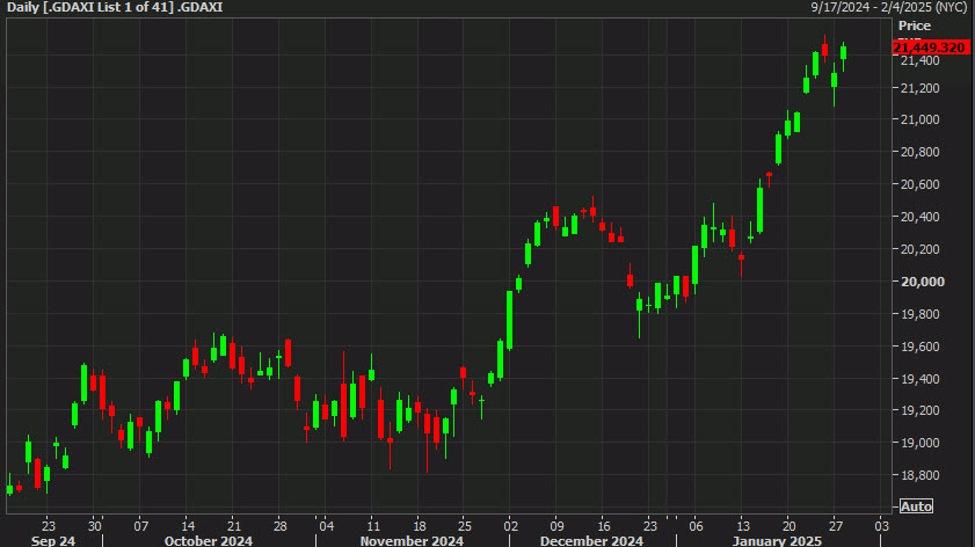Click the 18 date tick in November

pos(420,526)
